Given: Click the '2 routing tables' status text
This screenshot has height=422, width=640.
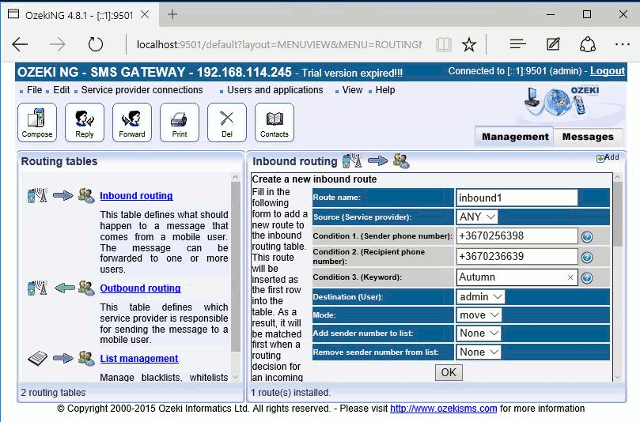Looking at the screenshot, I should click(53, 393).
